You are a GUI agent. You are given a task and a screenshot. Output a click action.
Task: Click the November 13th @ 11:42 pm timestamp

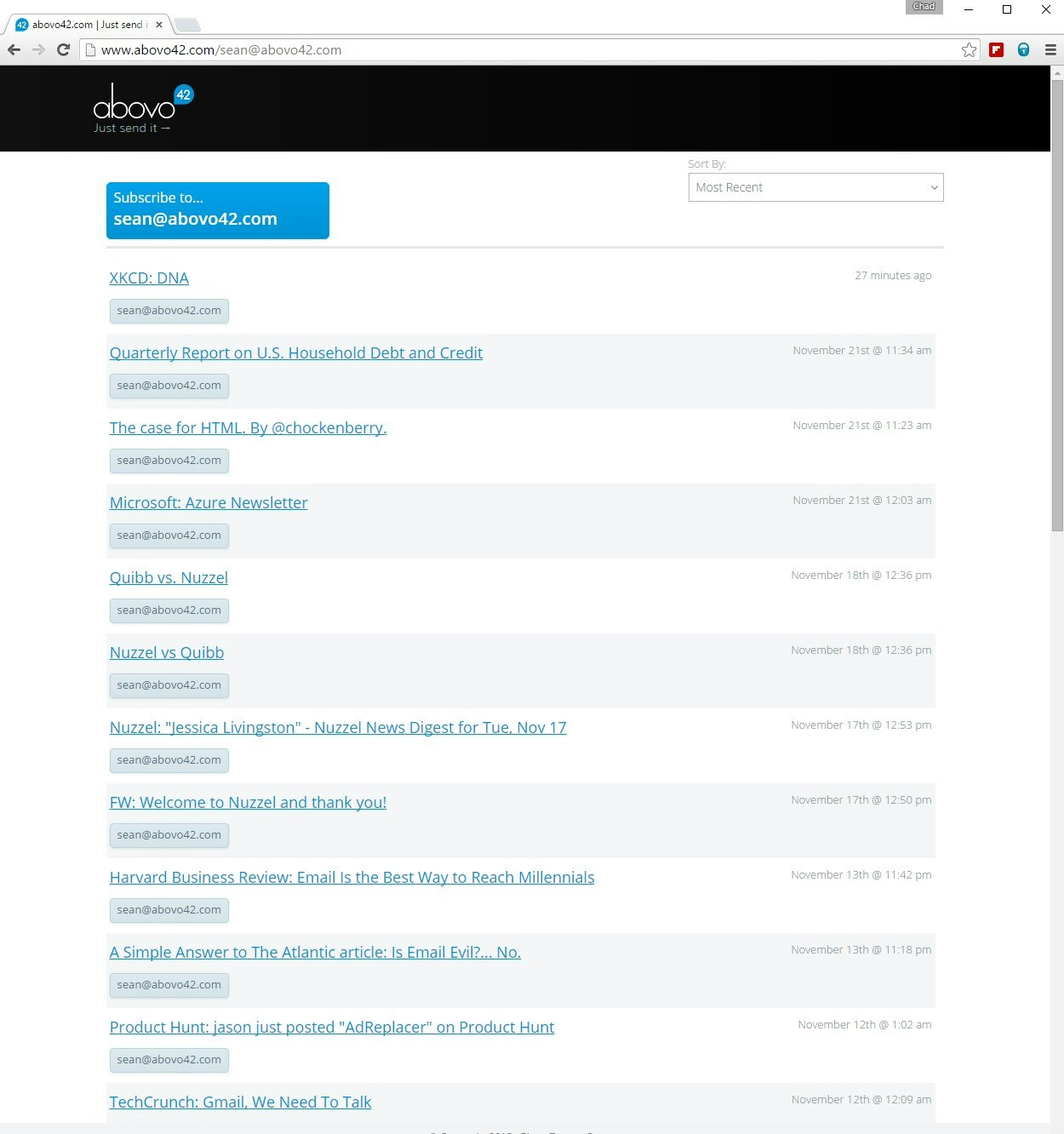tap(861, 875)
